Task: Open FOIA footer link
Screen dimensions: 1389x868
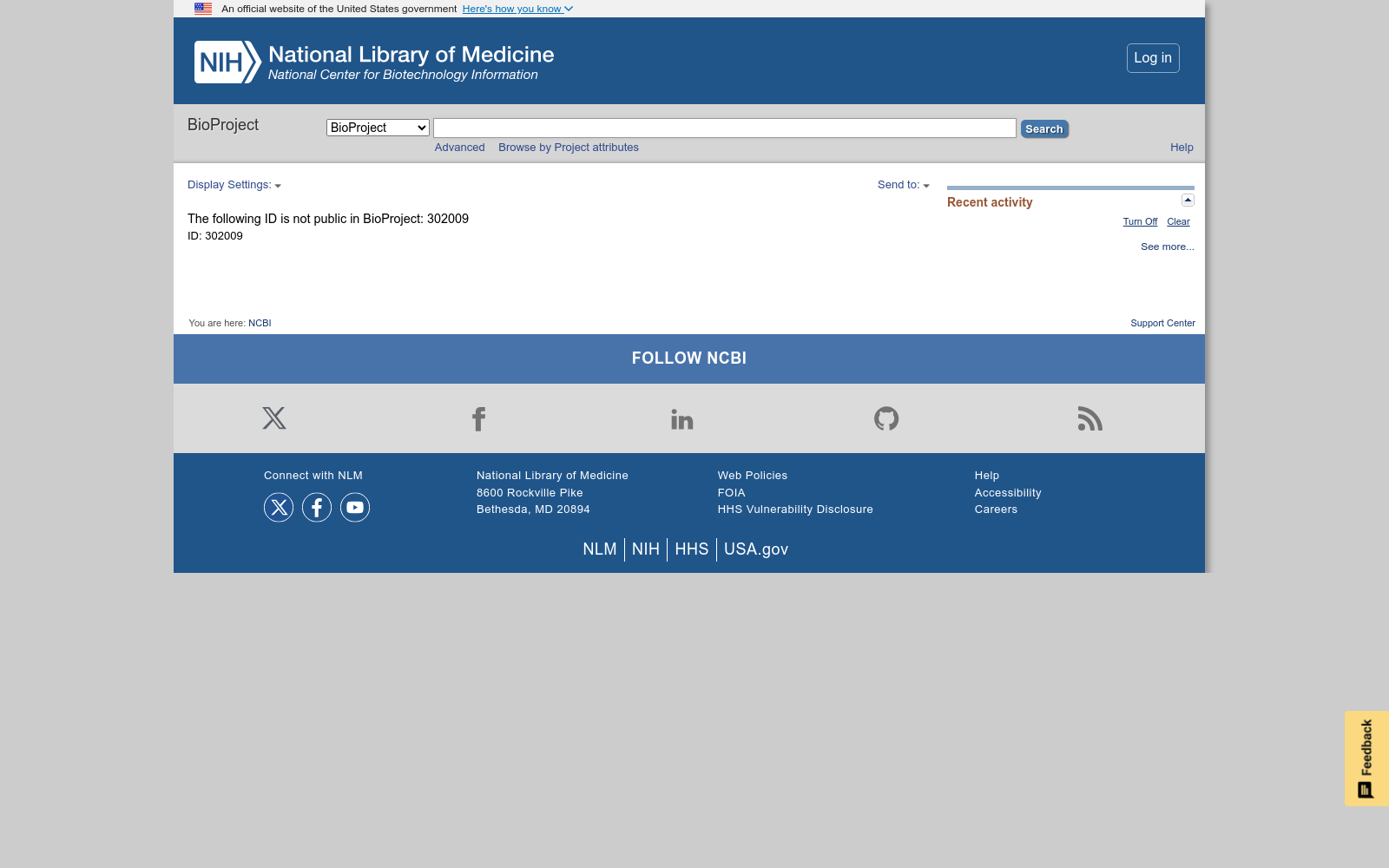Action: click(732, 493)
